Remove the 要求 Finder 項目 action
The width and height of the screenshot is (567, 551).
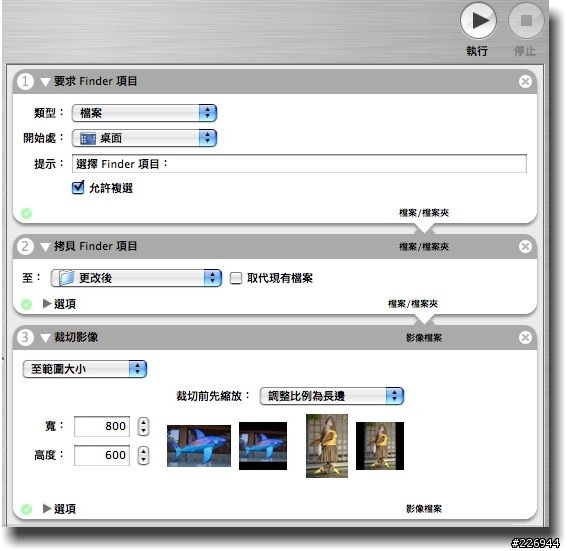(525, 82)
